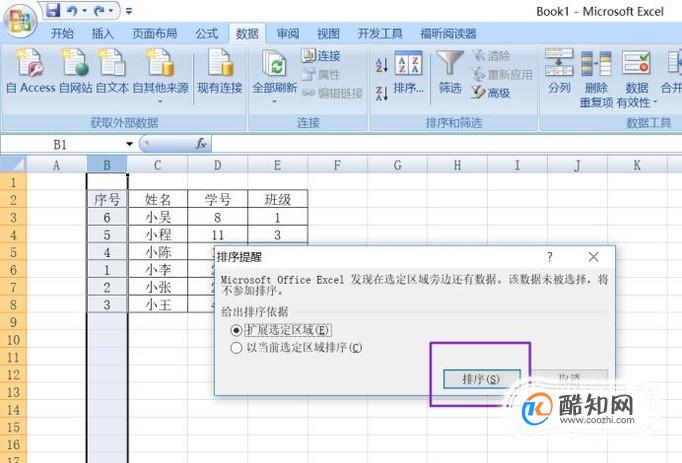Click the cell containing 班级
Viewport: 682px width, 463px height.
point(277,200)
